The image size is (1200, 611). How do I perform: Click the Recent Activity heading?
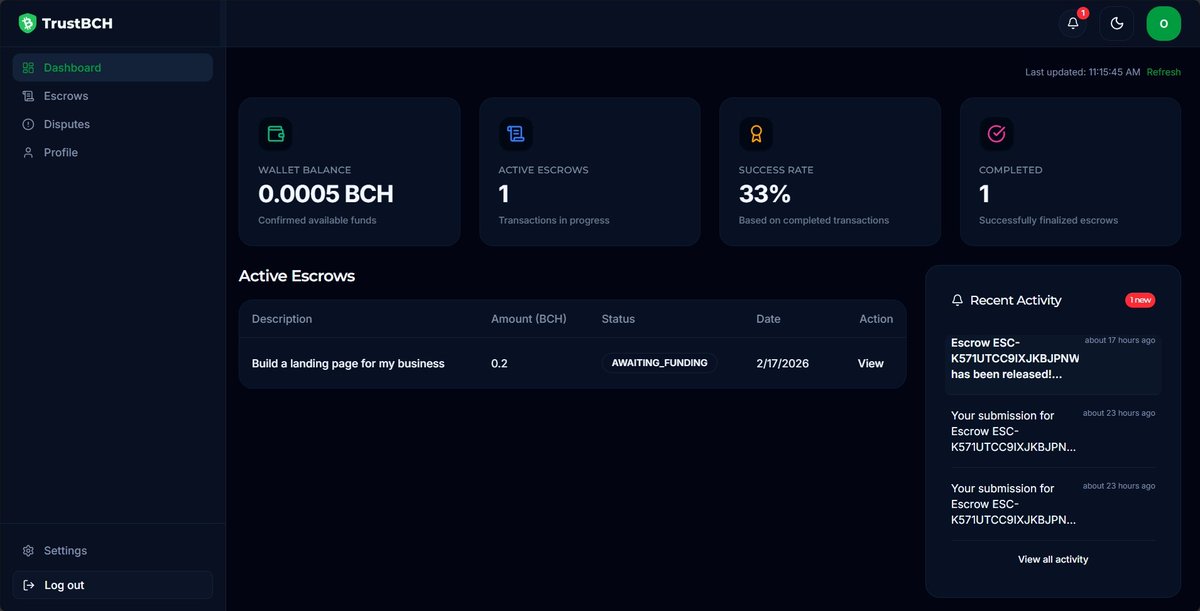pos(1016,300)
